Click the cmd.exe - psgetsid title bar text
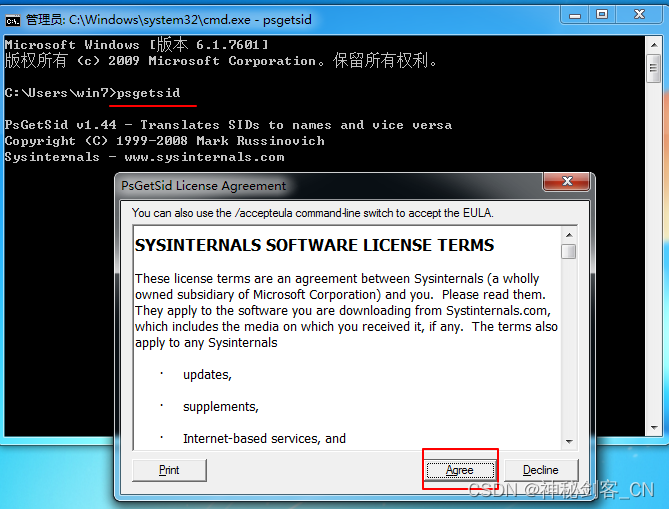669x509 pixels. [169, 20]
